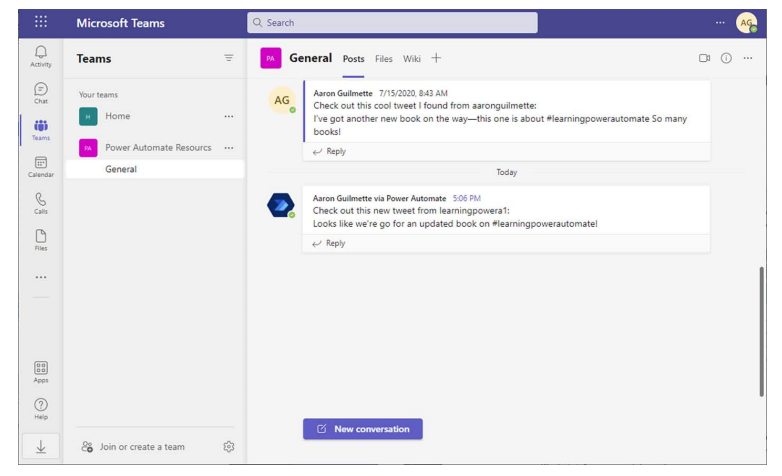The width and height of the screenshot is (782, 476).
Task: Start a video meeting in channel
Action: (704, 58)
